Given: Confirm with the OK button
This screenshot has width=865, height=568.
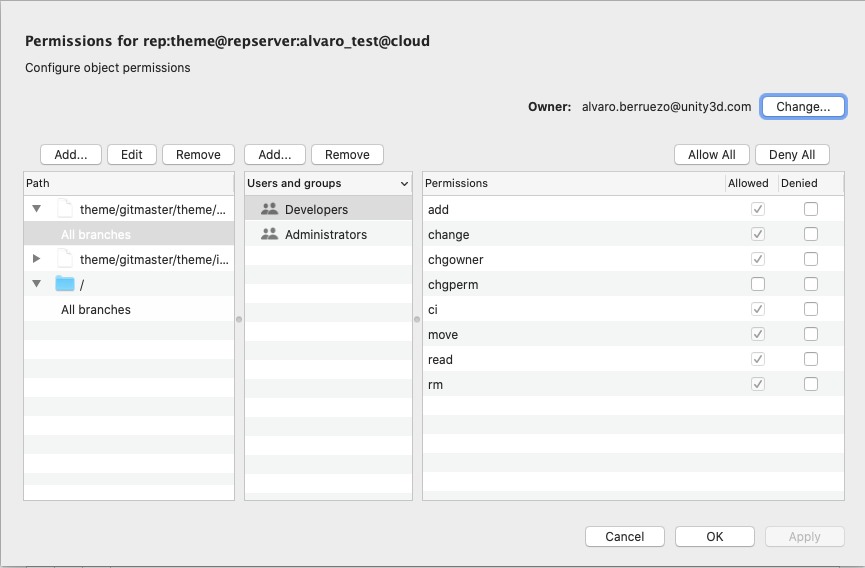Looking at the screenshot, I should 714,537.
